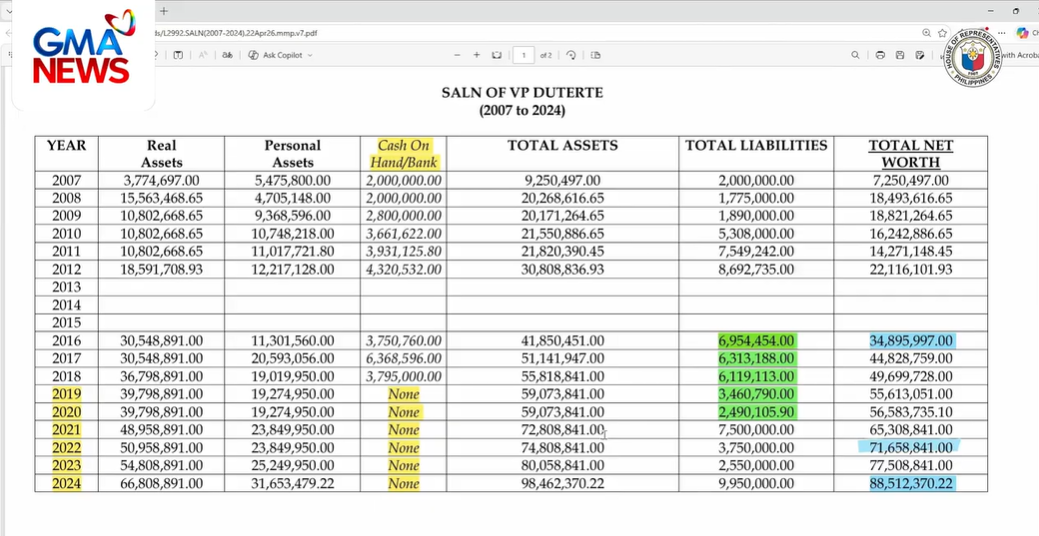1039x536 pixels.
Task: Click total assets value 30,808,836.93
Action: [x=563, y=270]
